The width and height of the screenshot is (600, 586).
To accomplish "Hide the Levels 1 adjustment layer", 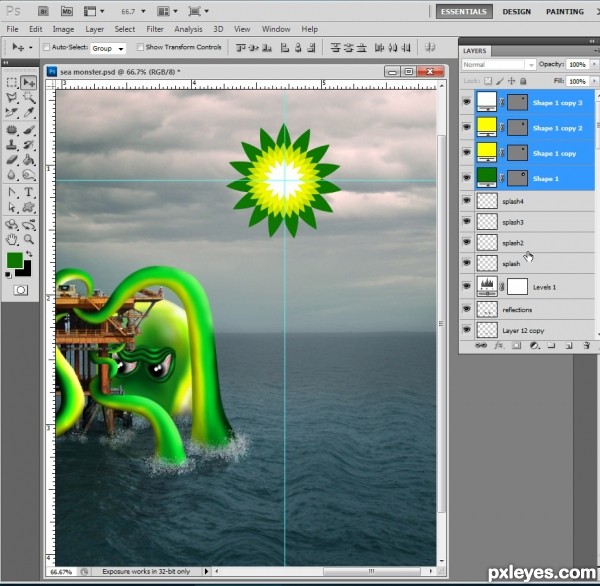I will click(466, 286).
